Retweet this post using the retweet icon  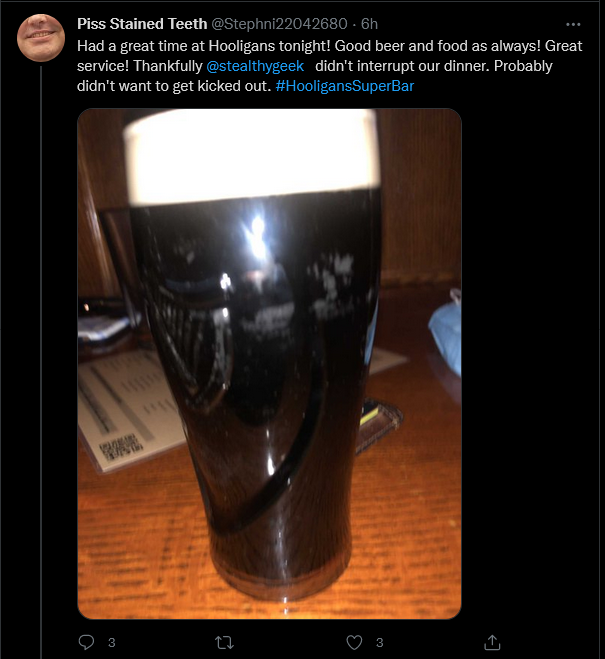[x=224, y=642]
